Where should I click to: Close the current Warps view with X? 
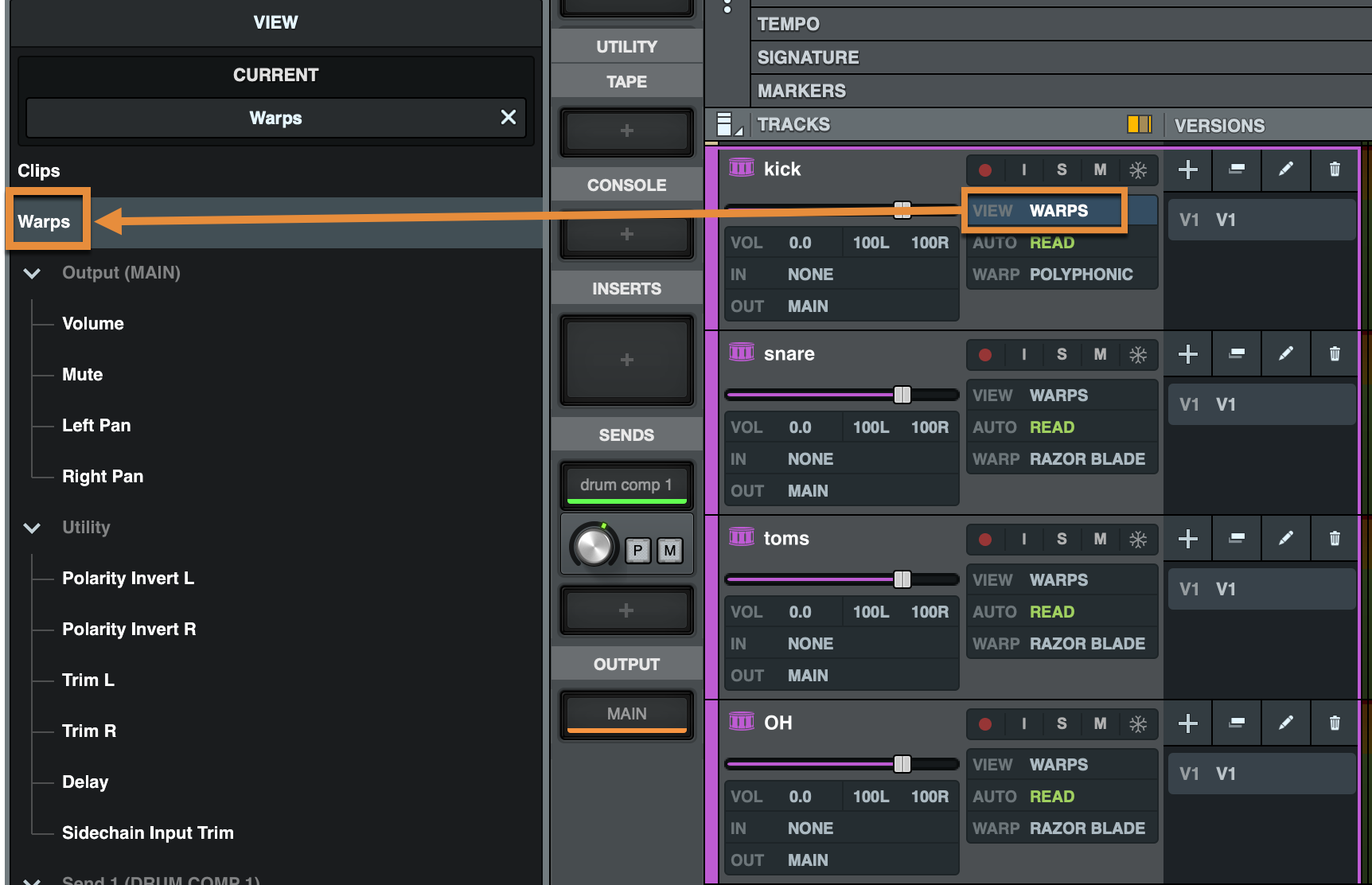tap(508, 118)
